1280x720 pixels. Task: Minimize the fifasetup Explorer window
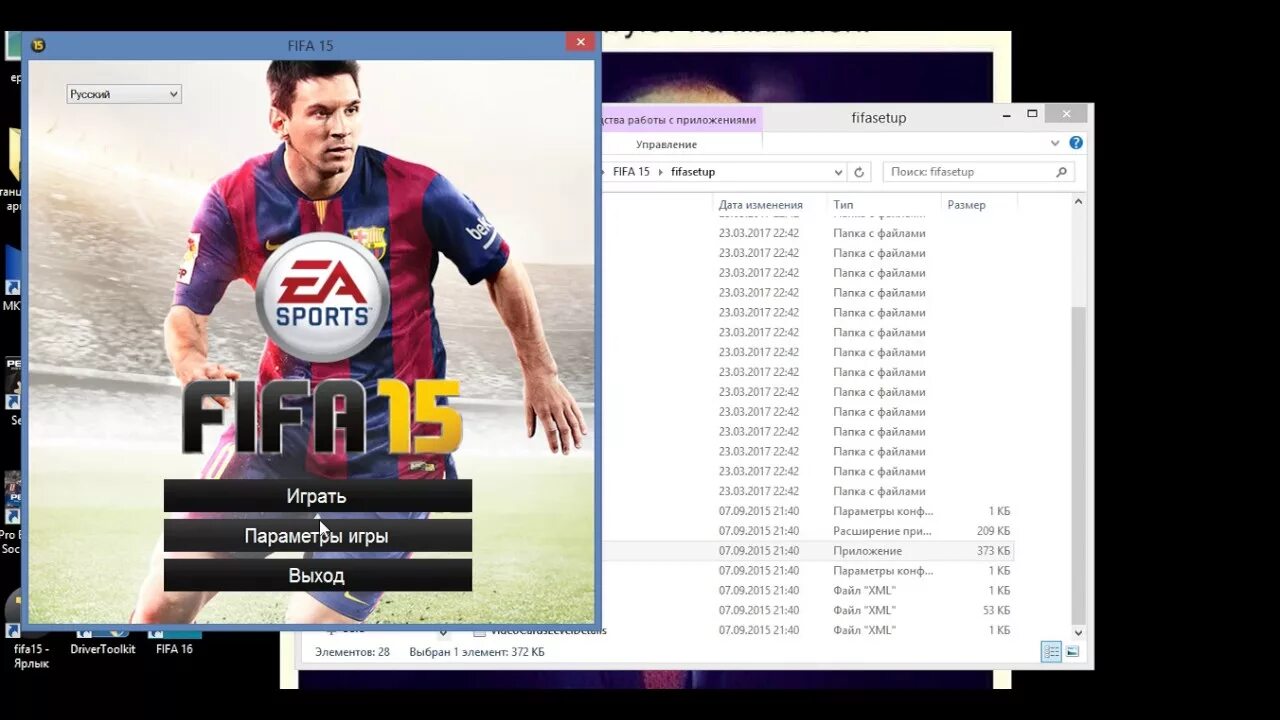1006,114
